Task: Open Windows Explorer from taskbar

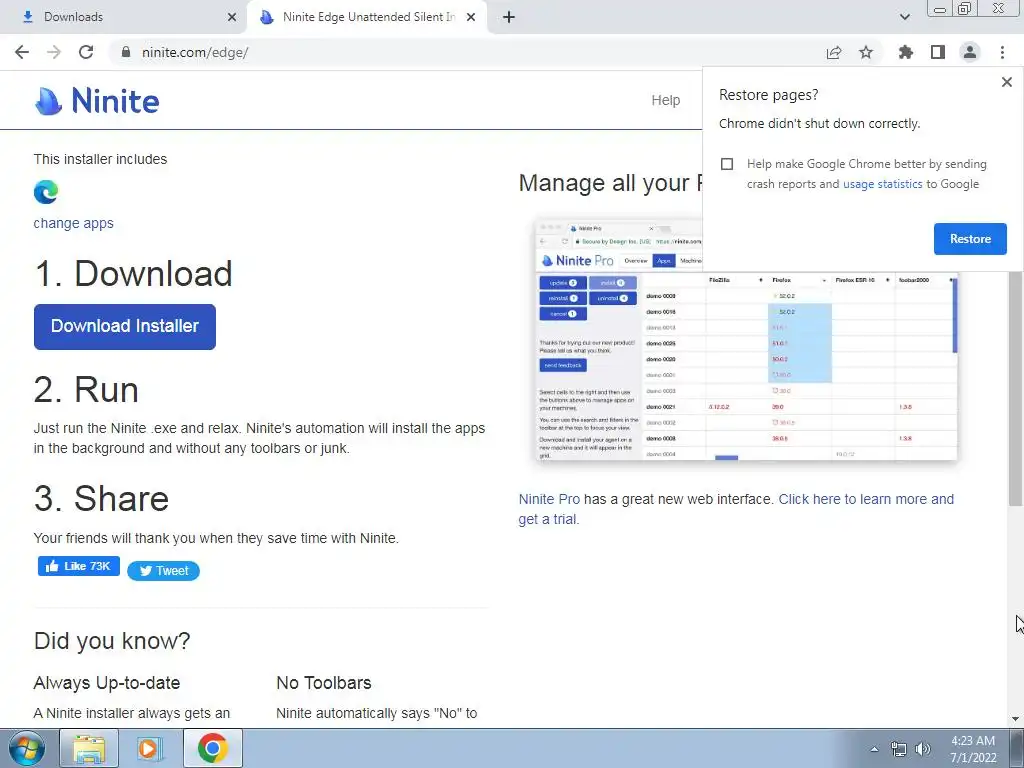Action: (89, 748)
